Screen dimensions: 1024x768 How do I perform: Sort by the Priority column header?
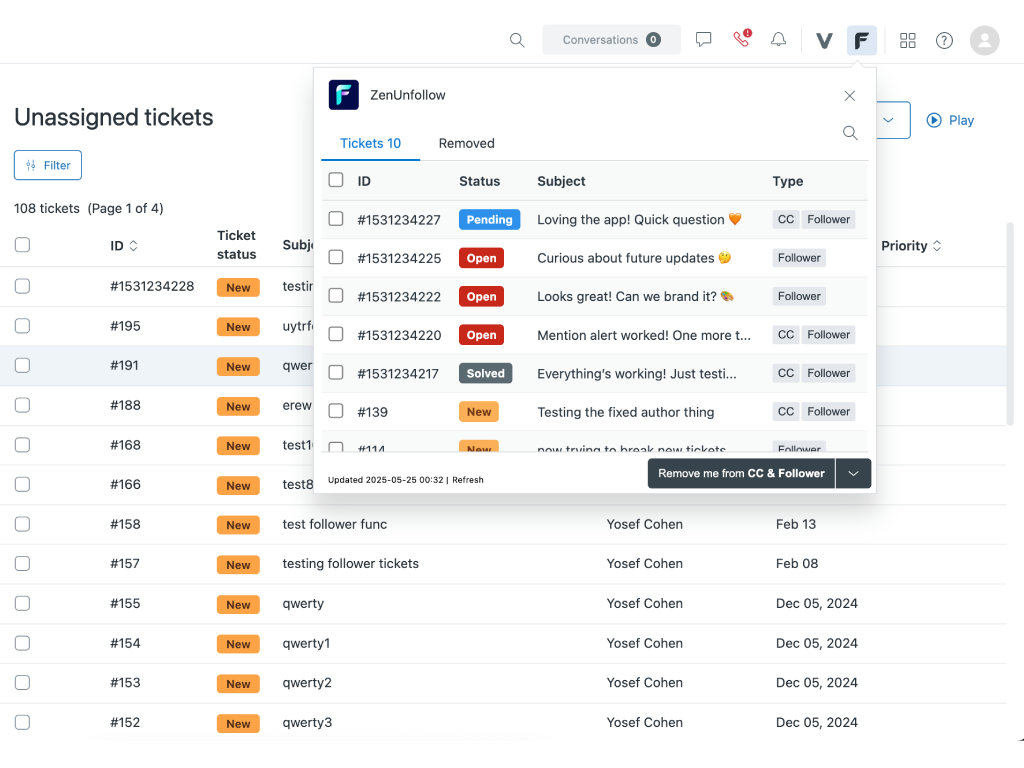pos(911,246)
